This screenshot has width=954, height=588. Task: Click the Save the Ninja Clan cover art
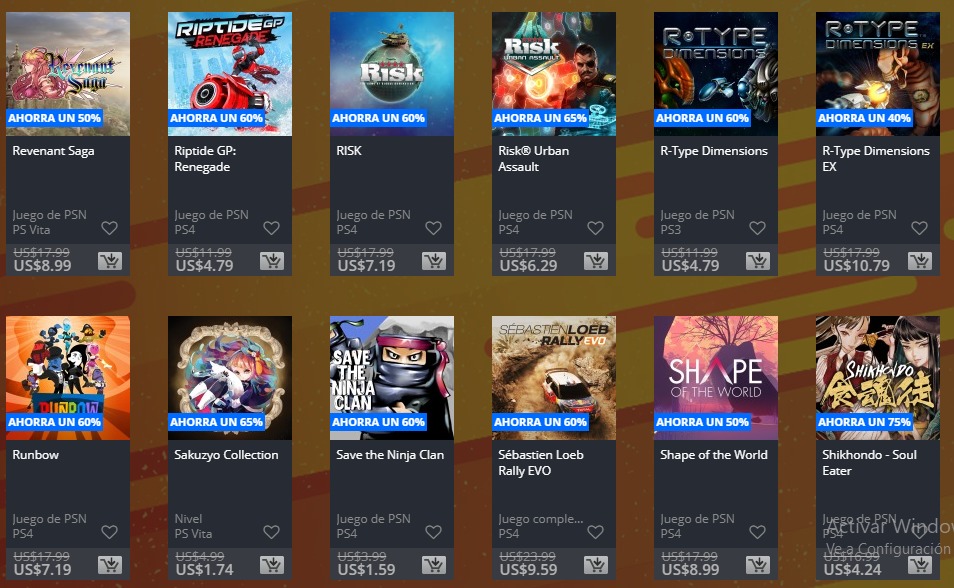[x=392, y=377]
